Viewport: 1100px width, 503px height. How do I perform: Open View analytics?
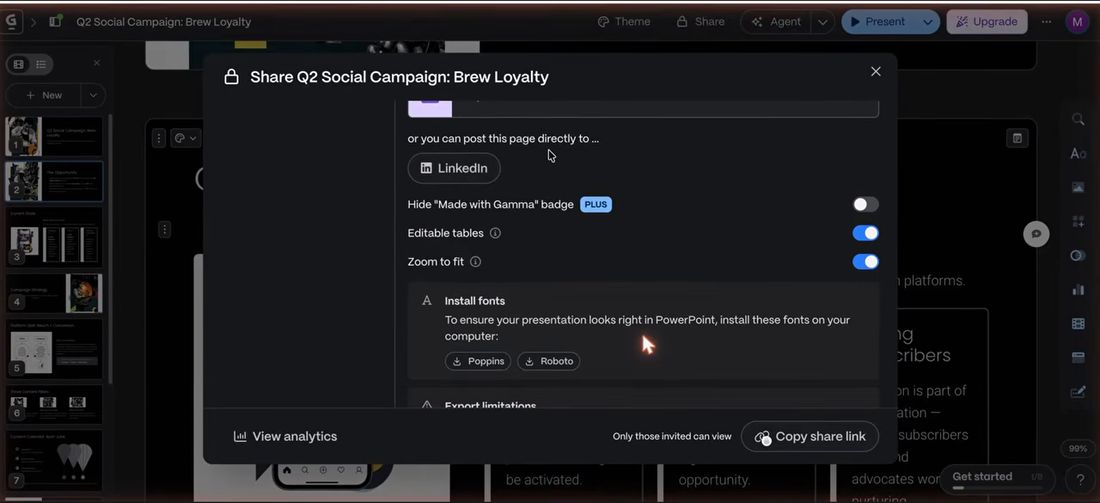tap(286, 436)
